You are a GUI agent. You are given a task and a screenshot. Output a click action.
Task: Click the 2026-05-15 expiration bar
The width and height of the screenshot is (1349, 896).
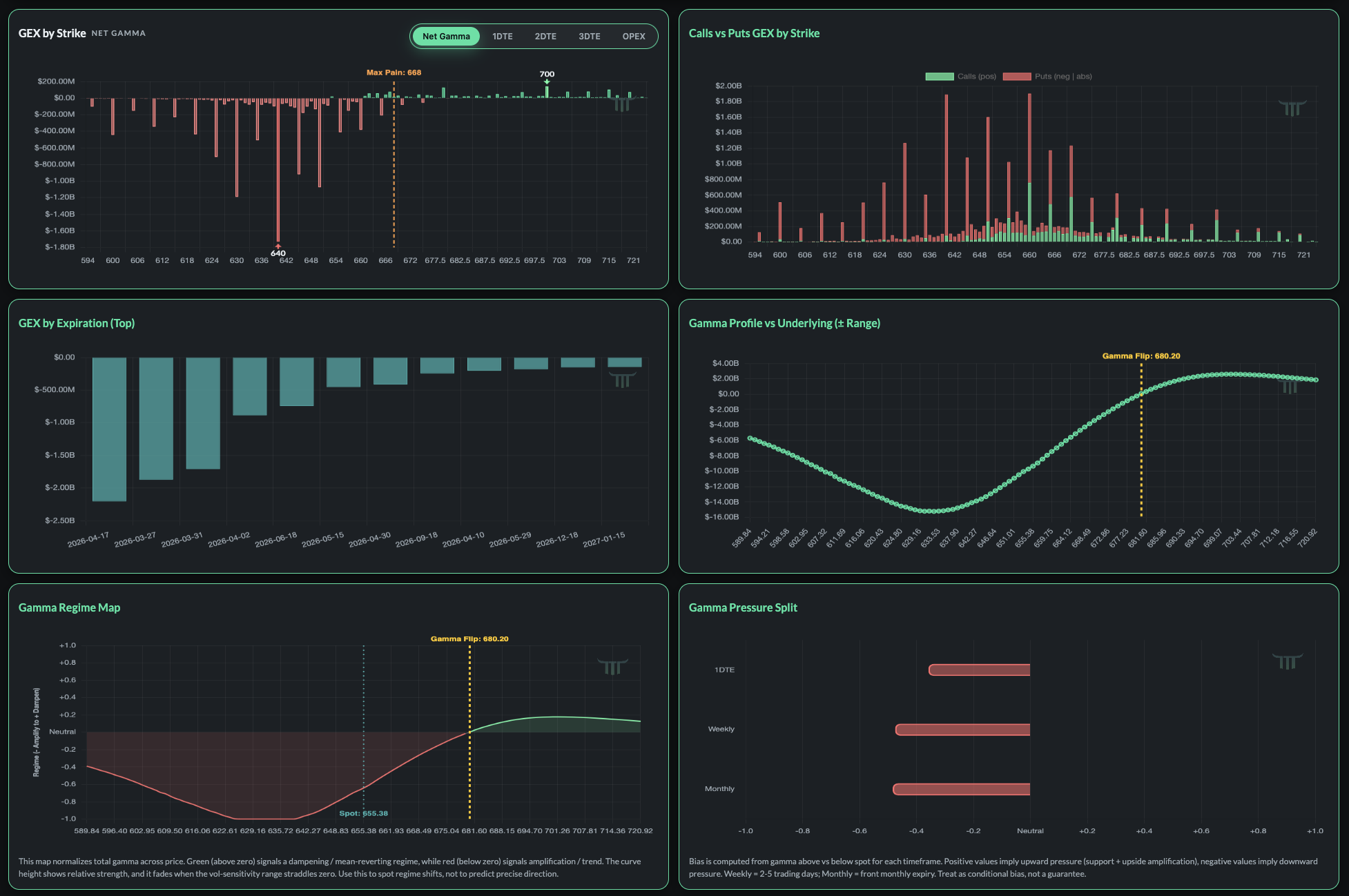[343, 372]
